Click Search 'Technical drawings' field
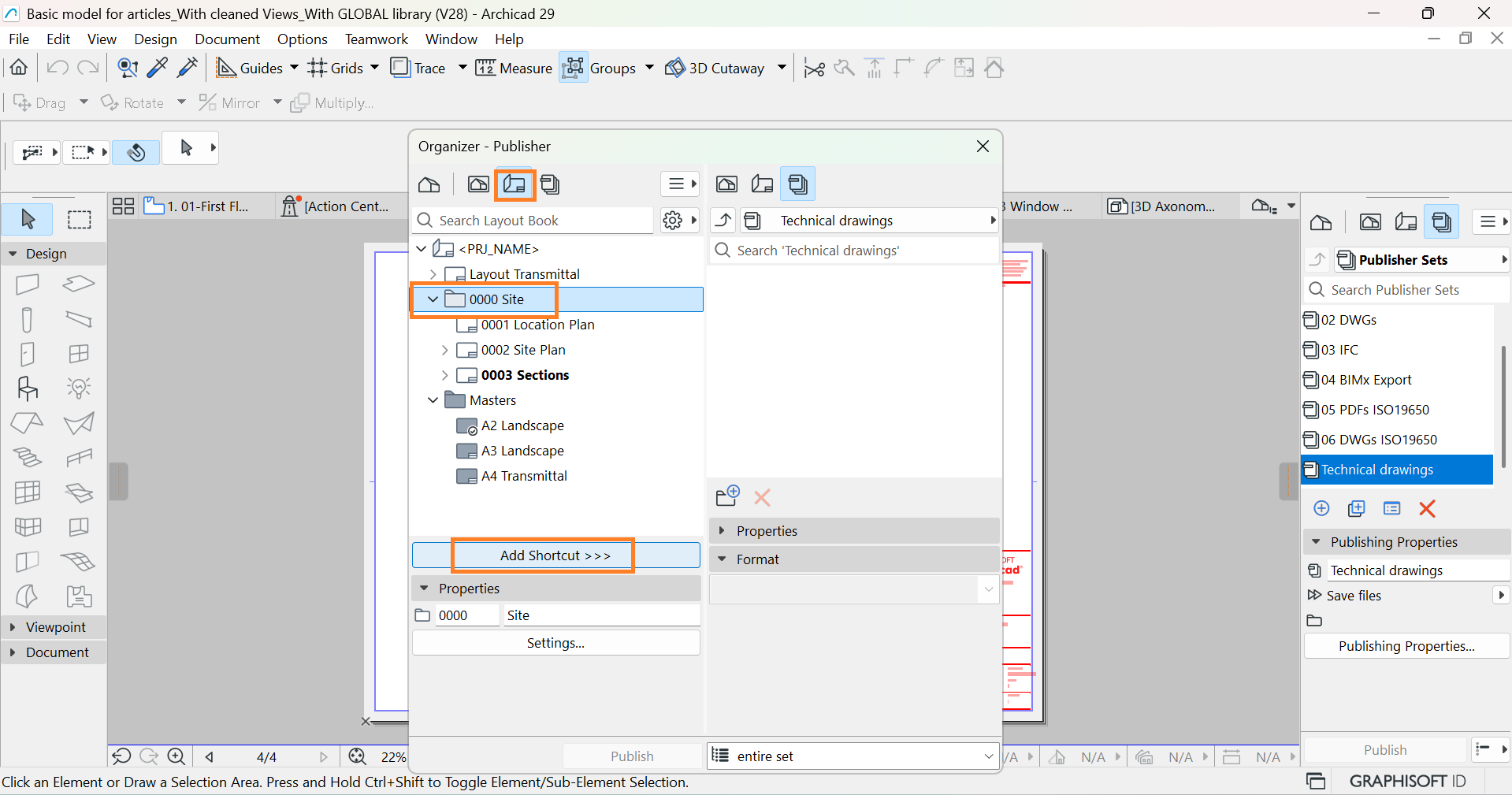1512x795 pixels. (x=853, y=251)
